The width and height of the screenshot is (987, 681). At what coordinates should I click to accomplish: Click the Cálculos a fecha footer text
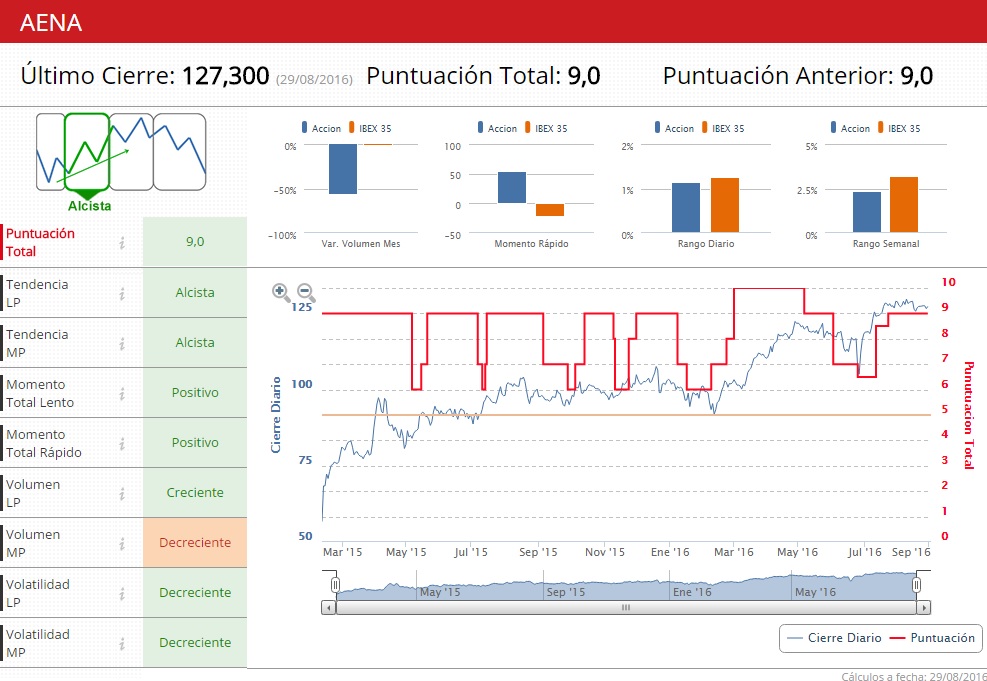pyautogui.click(x=914, y=676)
